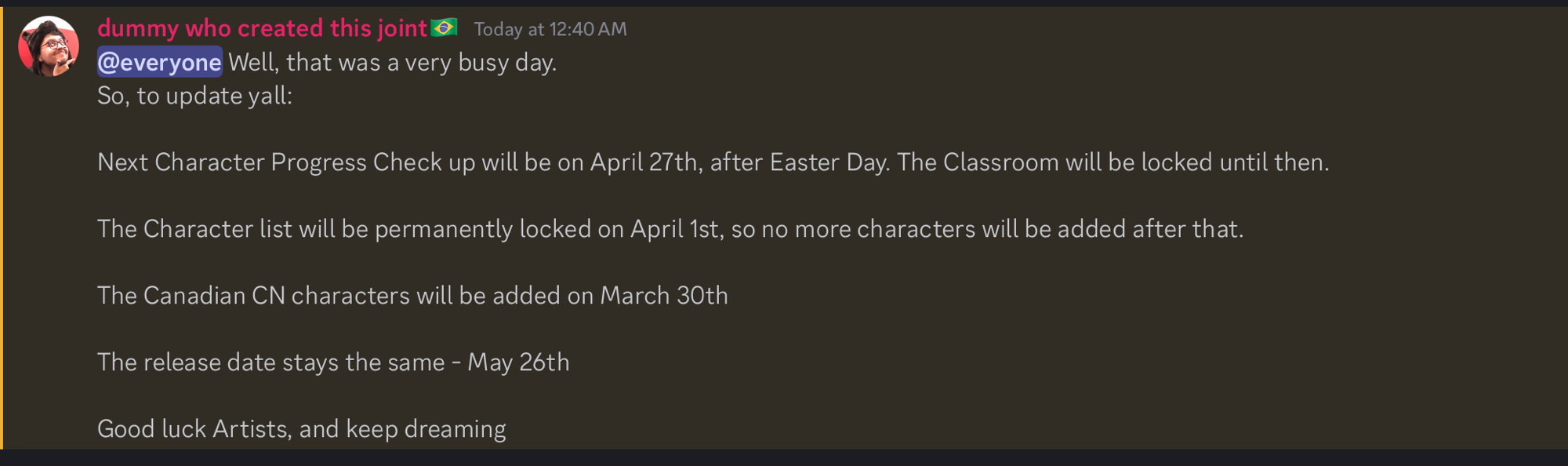Click the "Today at 12:40 AM" timestamp
The height and width of the screenshot is (466, 1568).
(550, 30)
